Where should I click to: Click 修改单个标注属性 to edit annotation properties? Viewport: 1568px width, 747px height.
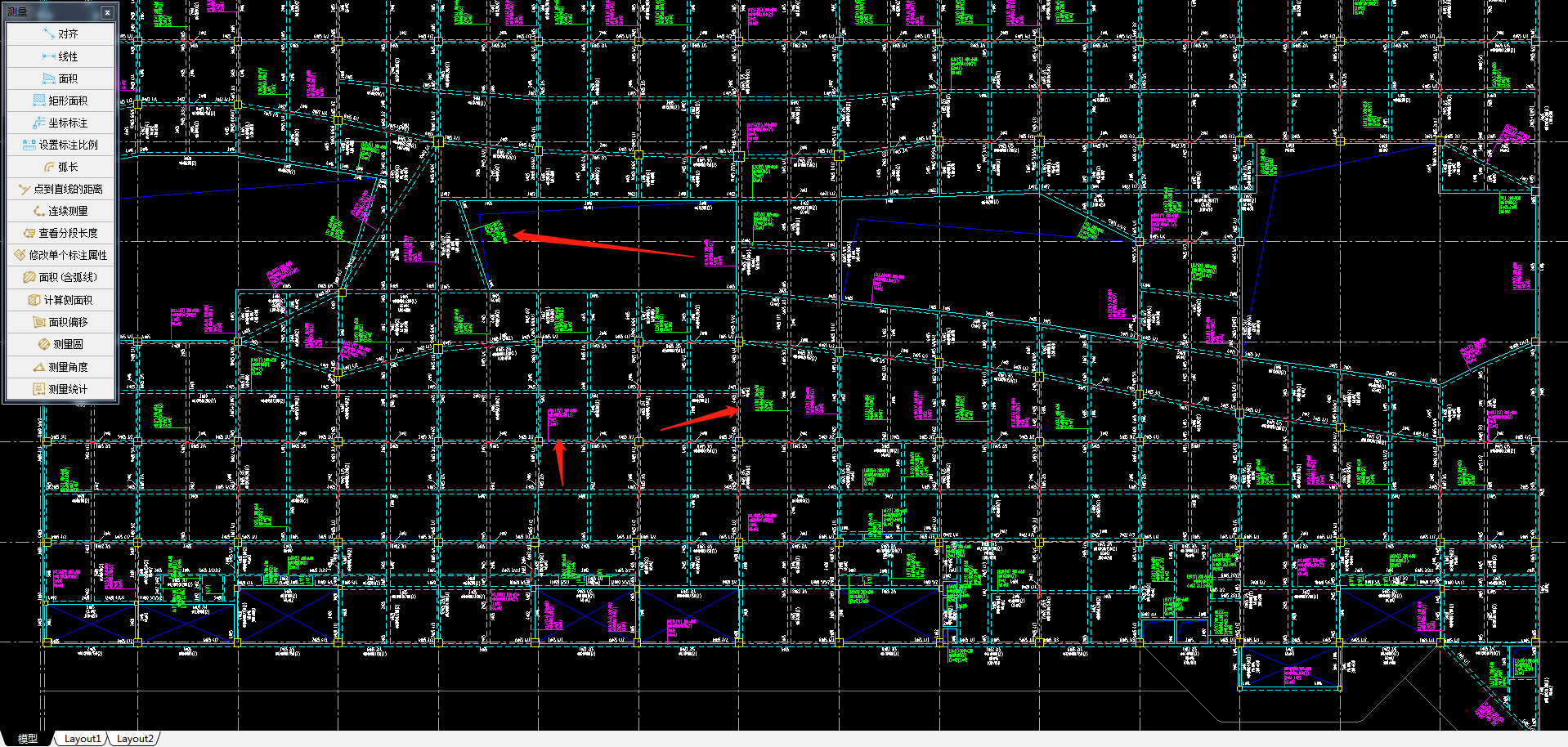coord(60,255)
